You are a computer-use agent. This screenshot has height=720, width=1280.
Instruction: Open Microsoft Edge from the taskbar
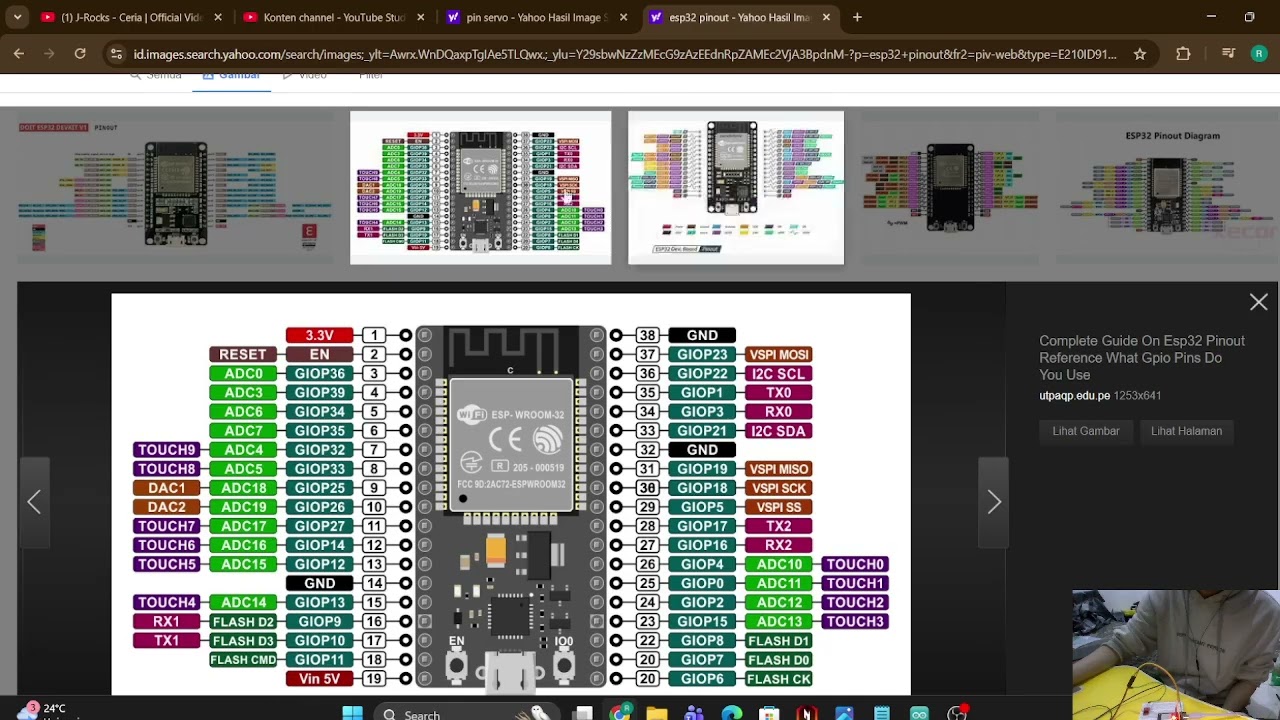(732, 714)
